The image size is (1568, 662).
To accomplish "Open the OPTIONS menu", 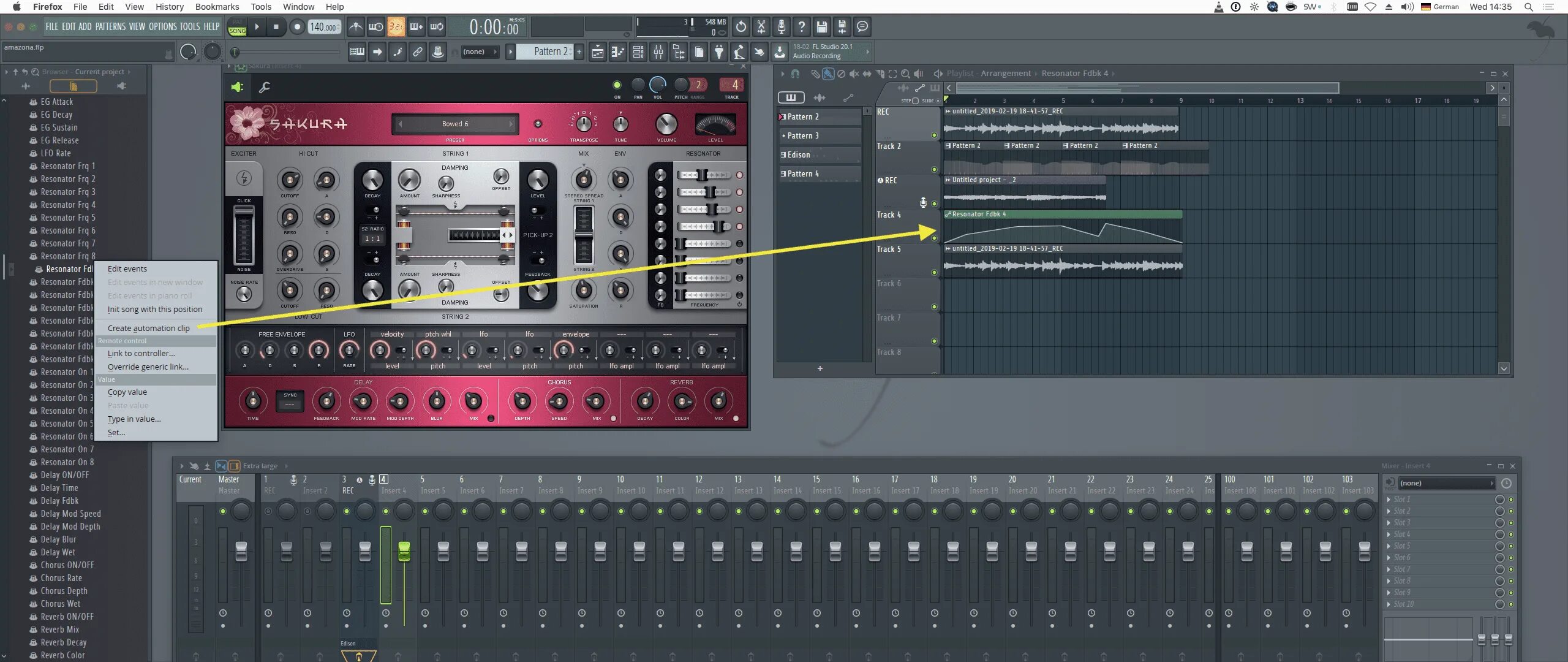I will pos(162,27).
